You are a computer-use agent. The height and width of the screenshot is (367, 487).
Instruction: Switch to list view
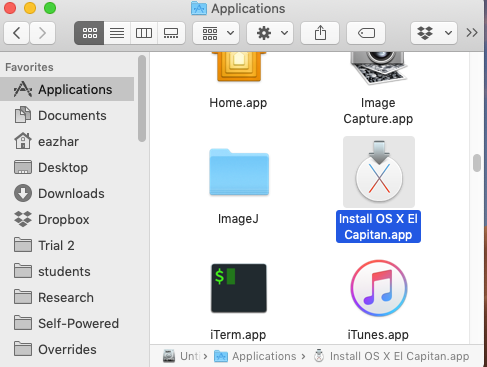(x=117, y=33)
